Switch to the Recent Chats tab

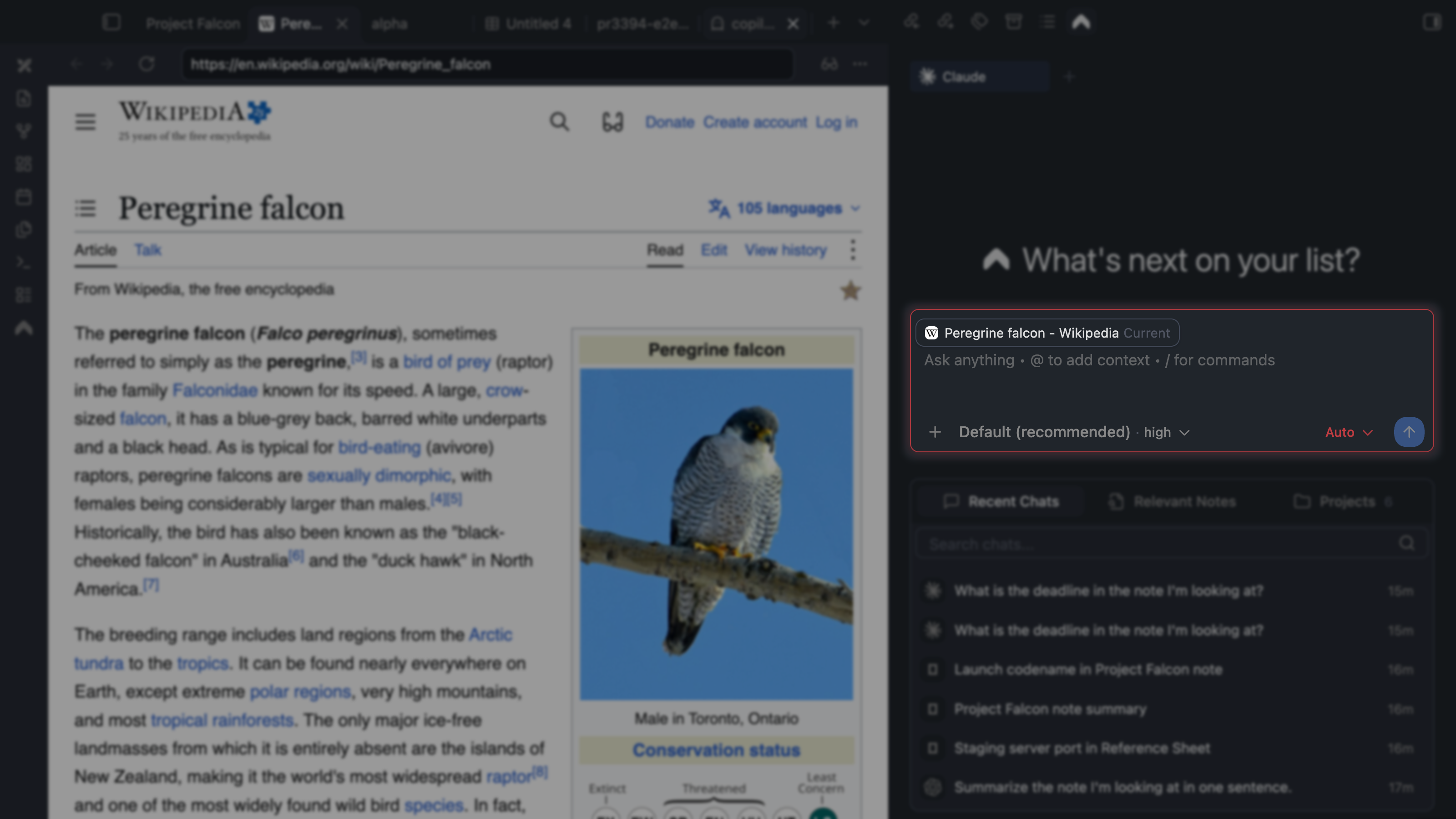point(1001,501)
